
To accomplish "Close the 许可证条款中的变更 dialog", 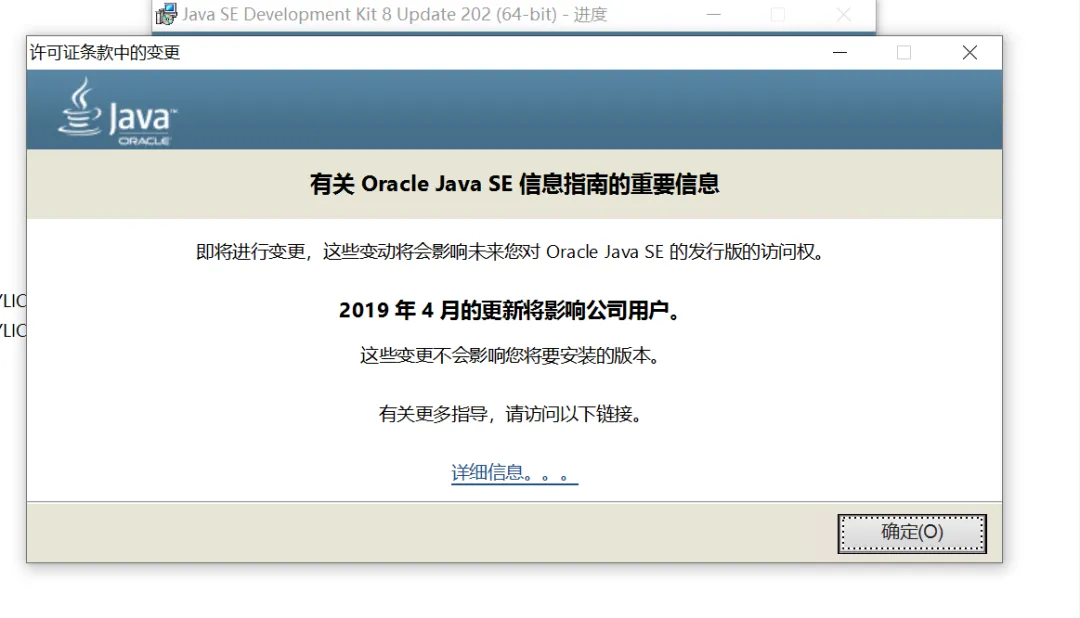I will [970, 52].
